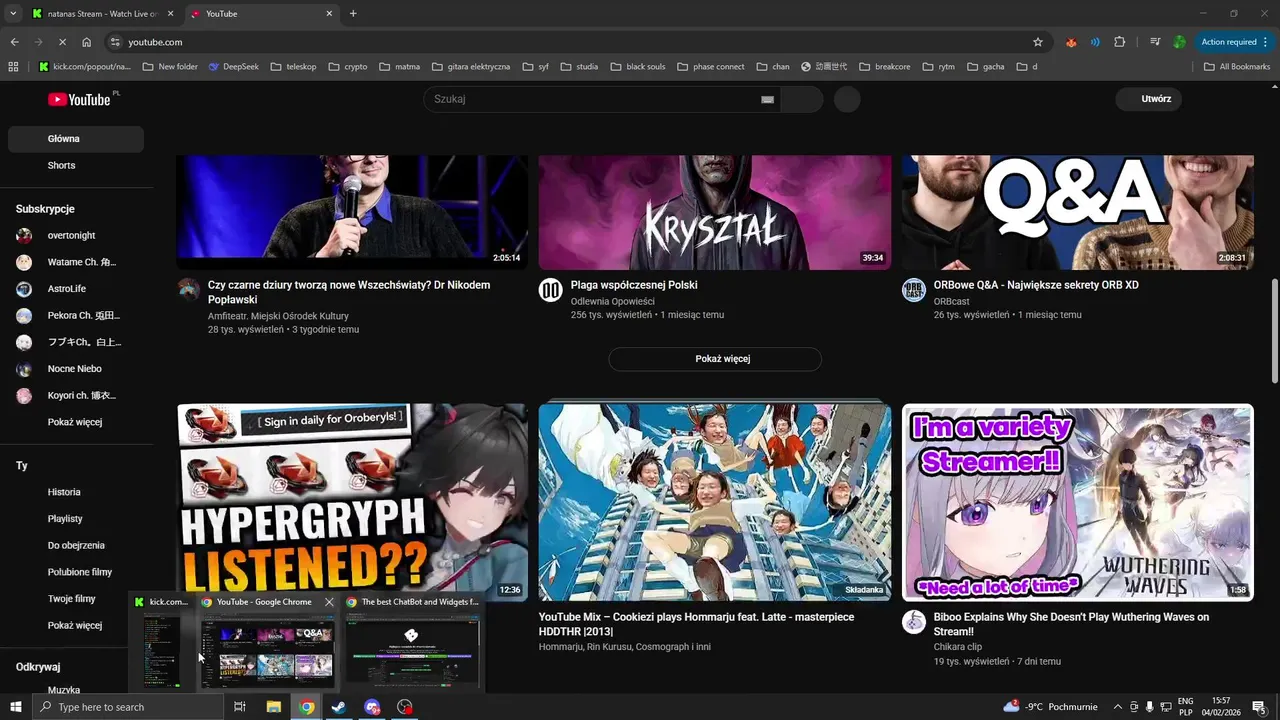Bookmark this page with the star icon
This screenshot has height=720, width=1280.
(1038, 42)
